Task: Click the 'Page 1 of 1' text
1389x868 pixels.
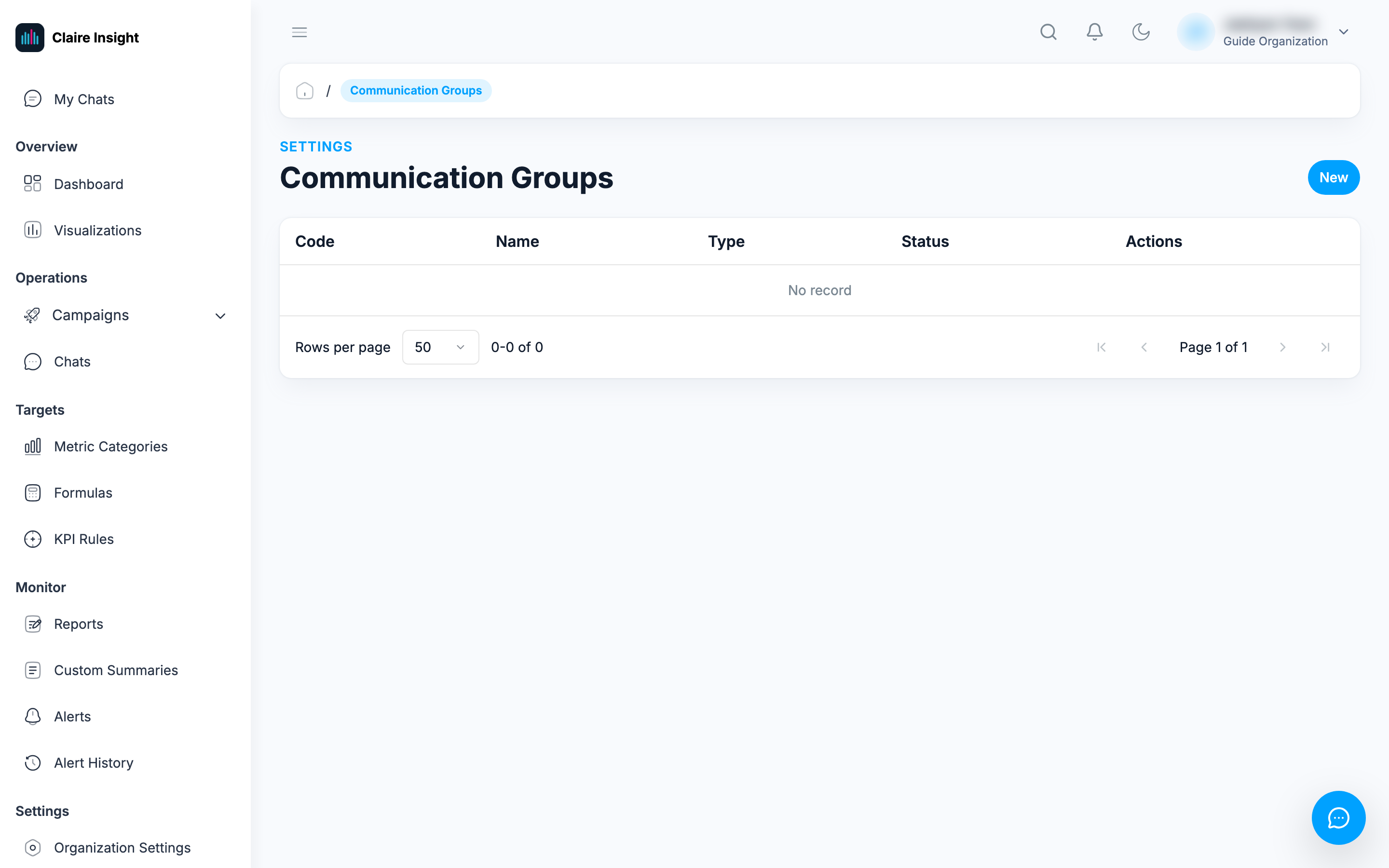Action: pos(1213,347)
